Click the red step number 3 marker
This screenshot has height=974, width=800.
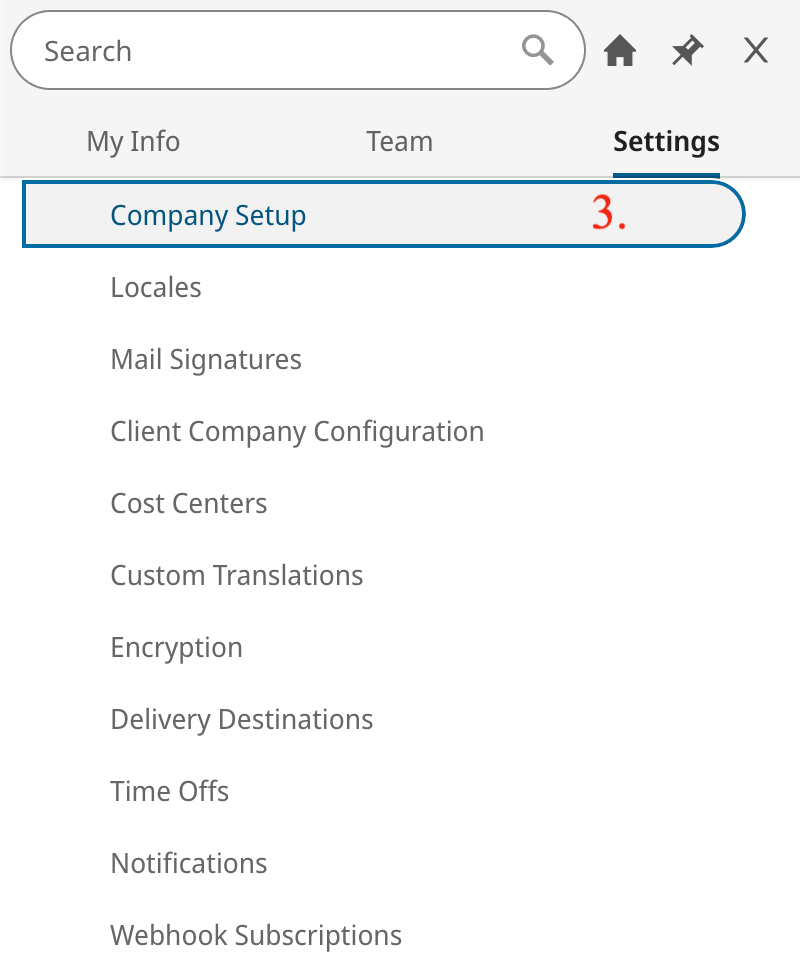coord(609,213)
